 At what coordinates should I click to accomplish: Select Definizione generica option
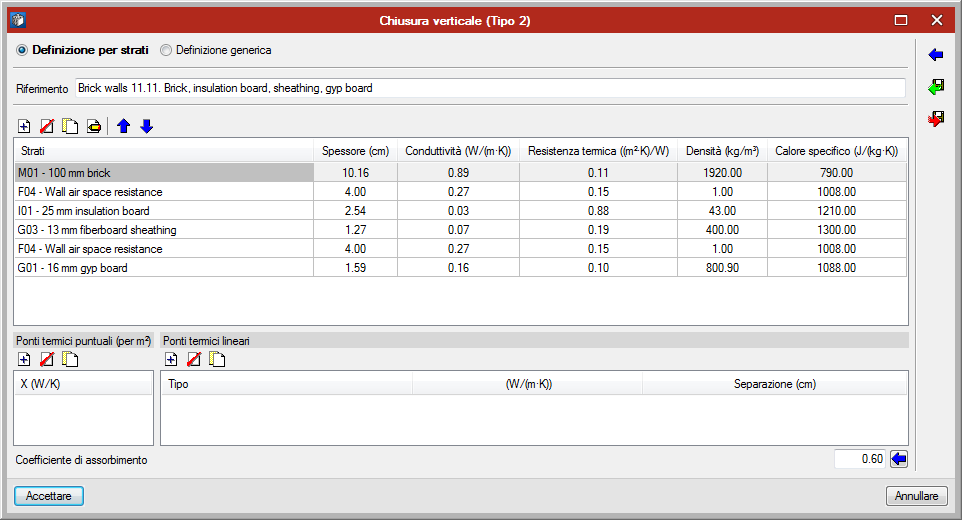point(215,50)
